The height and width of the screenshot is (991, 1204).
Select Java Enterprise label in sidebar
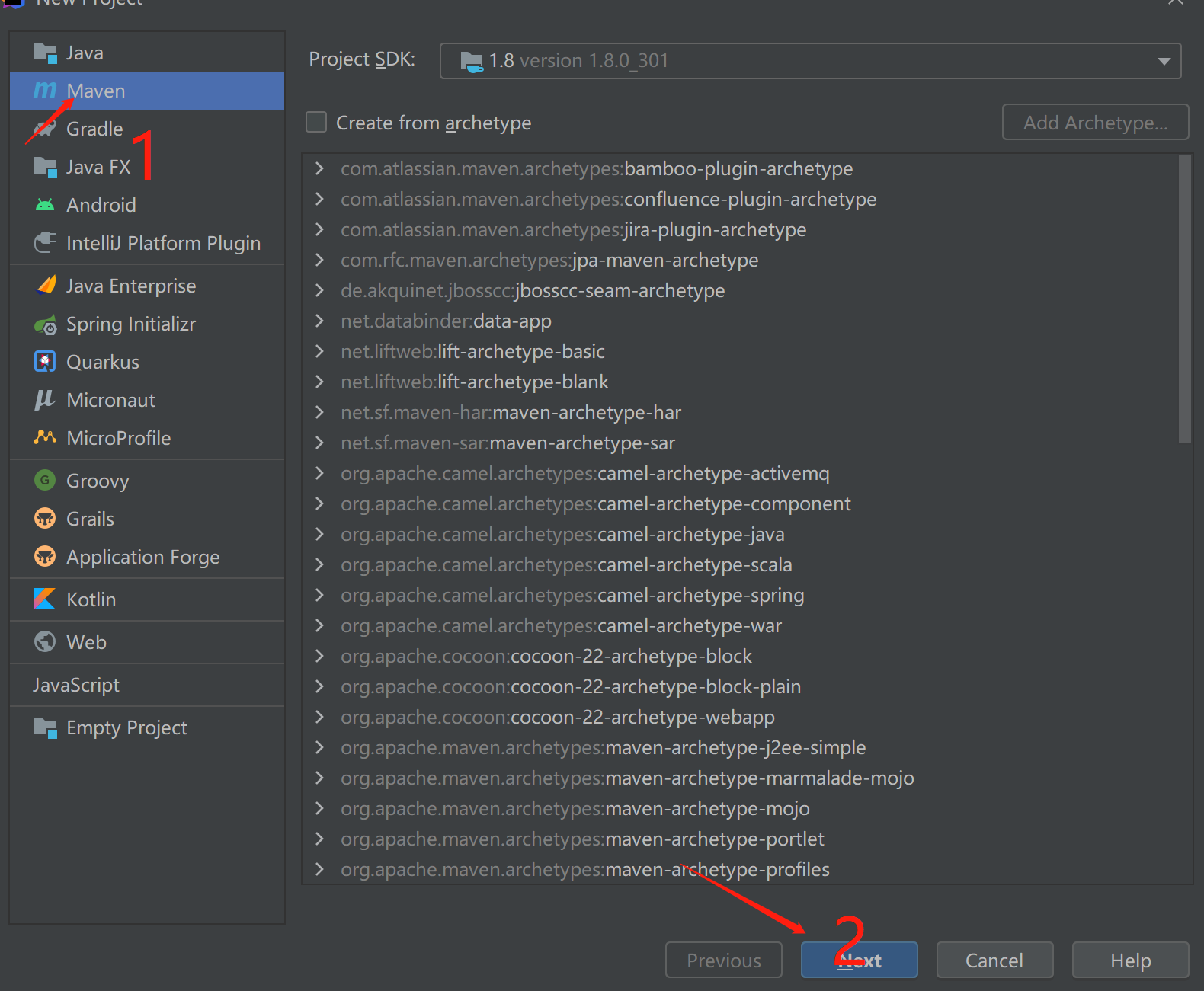(131, 286)
